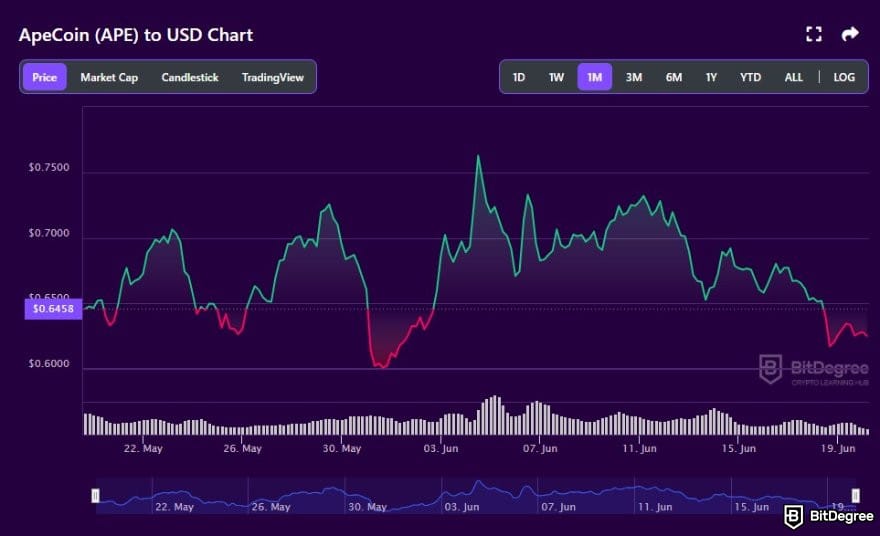Click the 03. Jun label in navigator

(462, 507)
